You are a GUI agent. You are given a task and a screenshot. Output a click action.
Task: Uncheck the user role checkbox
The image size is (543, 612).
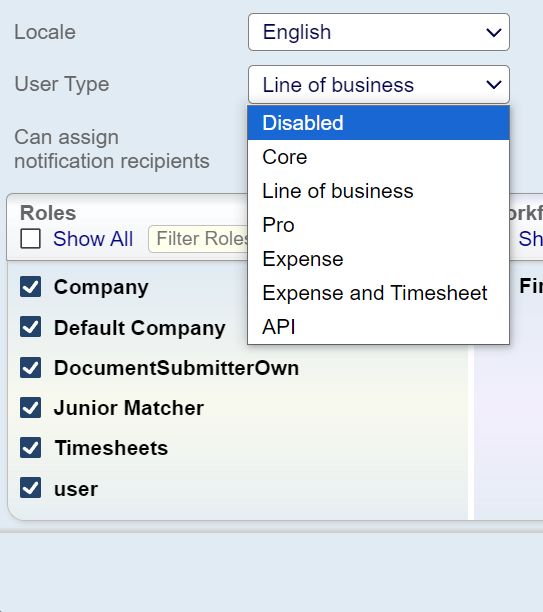pos(30,488)
